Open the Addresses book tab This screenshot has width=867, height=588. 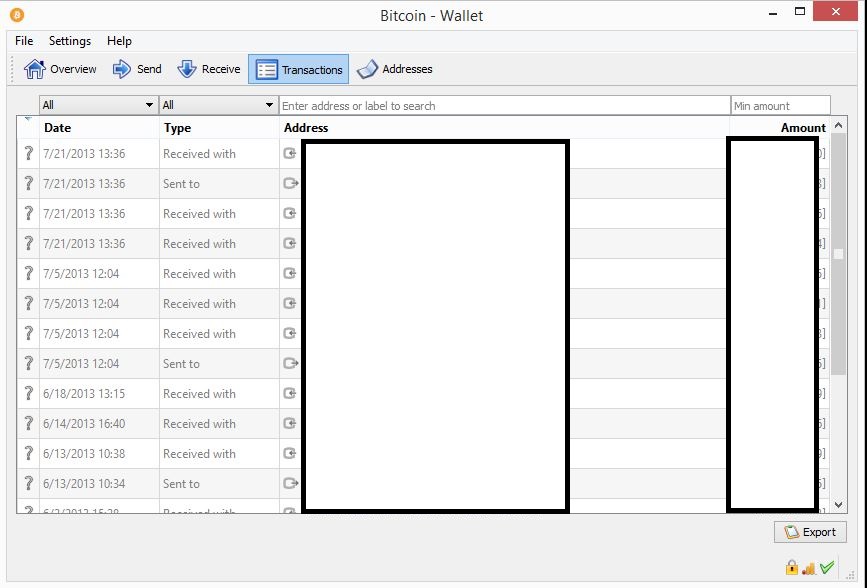(394, 69)
